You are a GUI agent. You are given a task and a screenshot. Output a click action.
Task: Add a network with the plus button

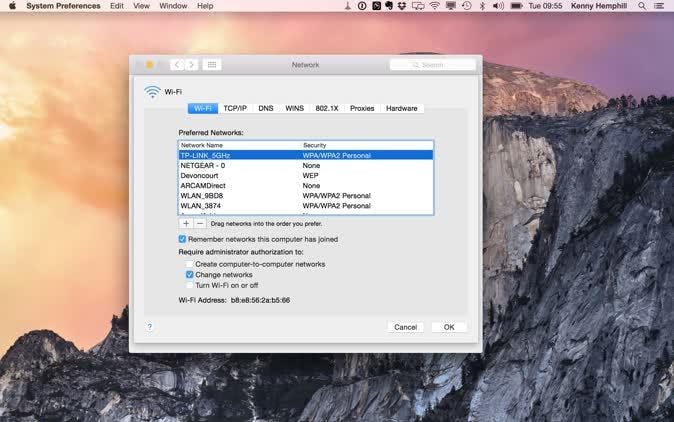tap(186, 223)
